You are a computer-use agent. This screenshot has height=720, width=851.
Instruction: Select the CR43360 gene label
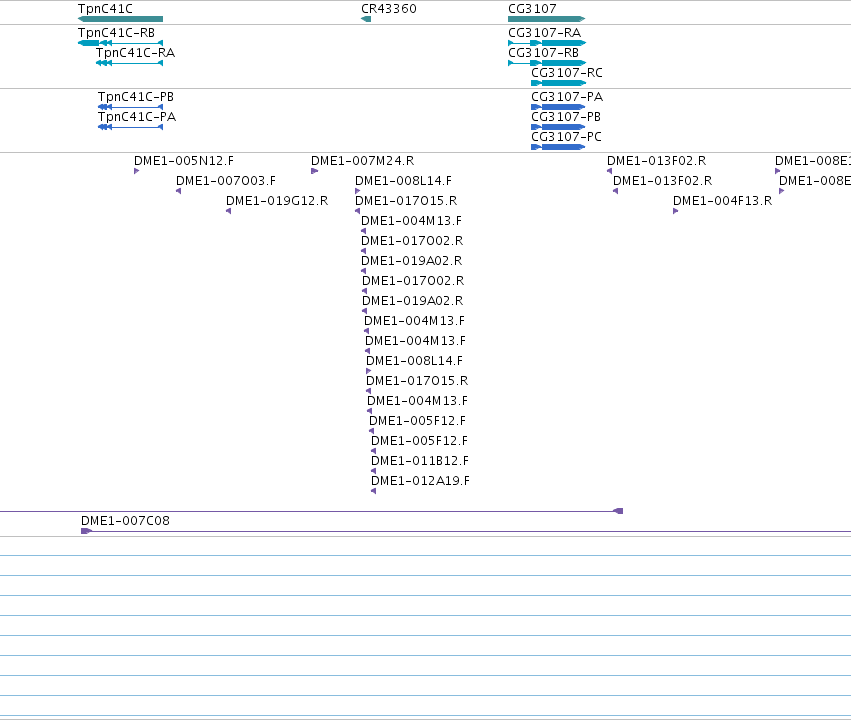[x=389, y=9]
